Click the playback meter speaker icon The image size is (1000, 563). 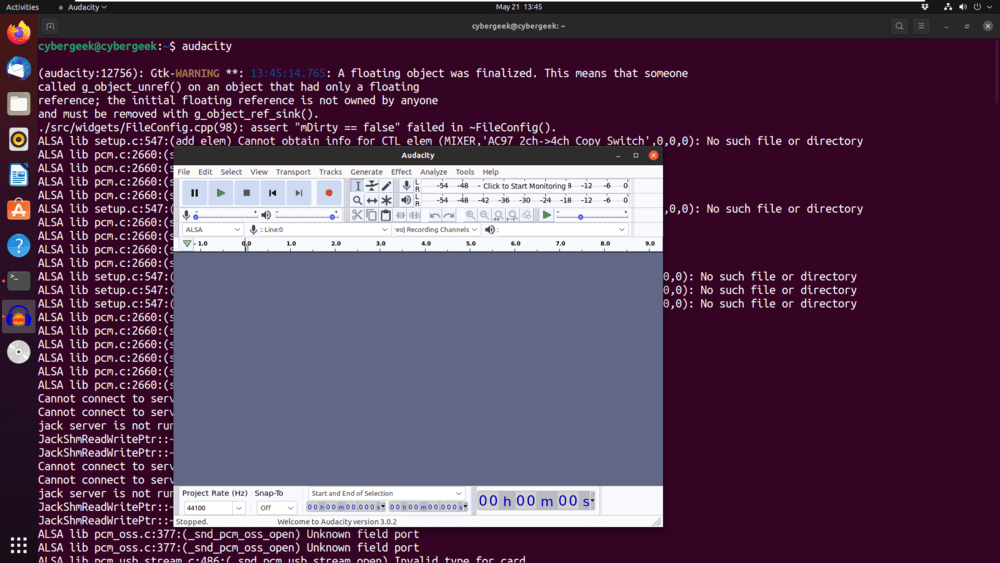pos(406,200)
